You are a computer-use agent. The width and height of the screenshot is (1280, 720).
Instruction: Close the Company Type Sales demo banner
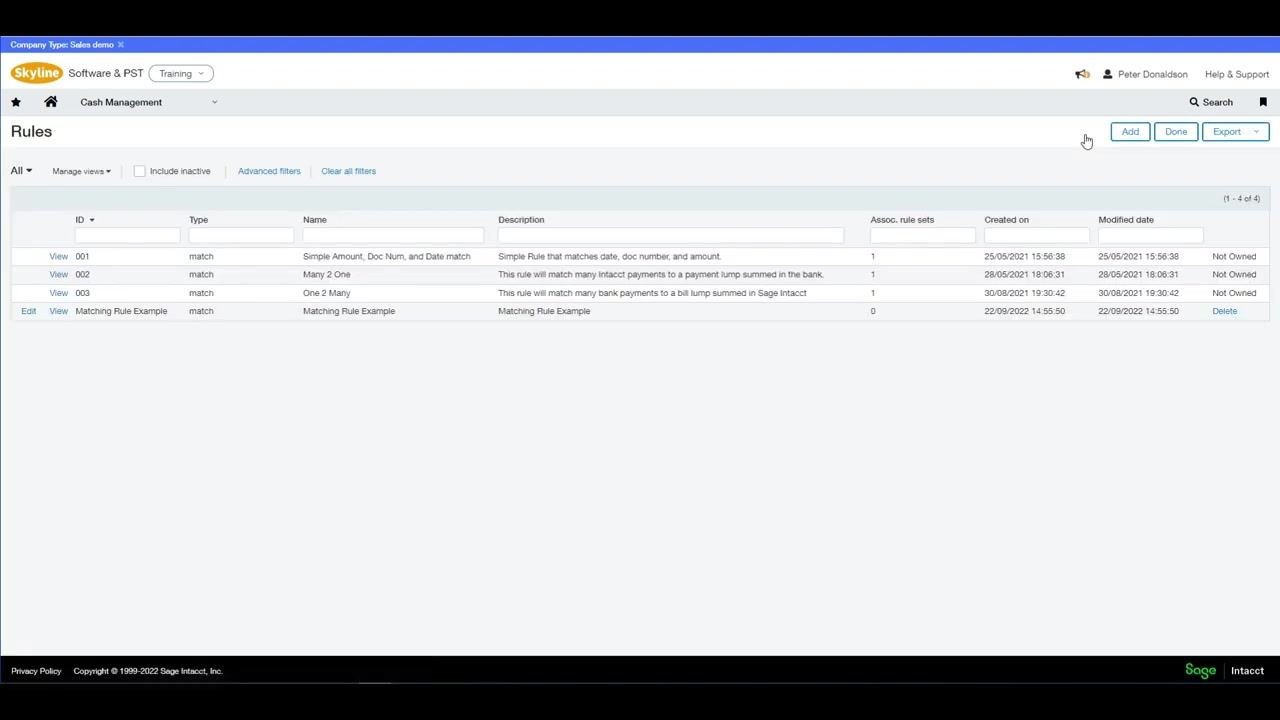coord(121,45)
